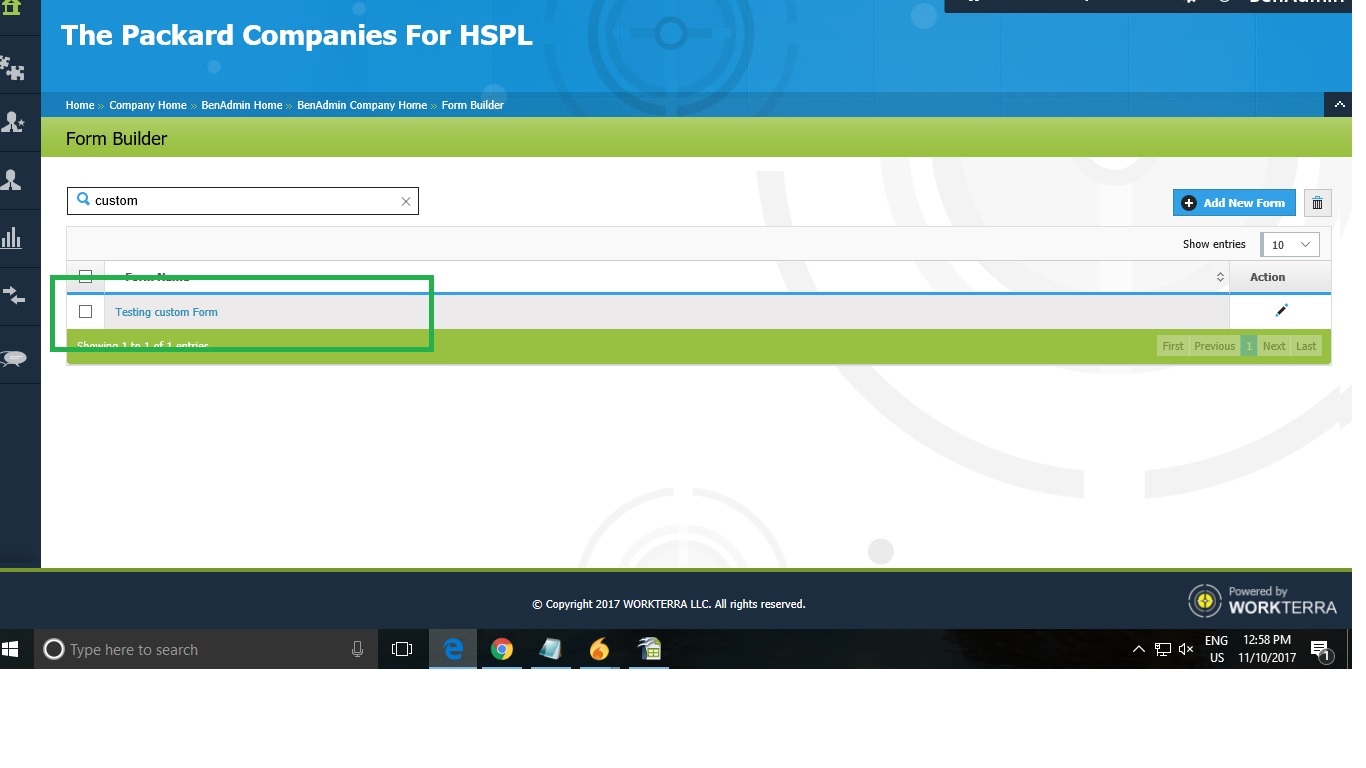This screenshot has height=768, width=1366.
Task: Open the Testing custom Form link
Action: point(166,312)
